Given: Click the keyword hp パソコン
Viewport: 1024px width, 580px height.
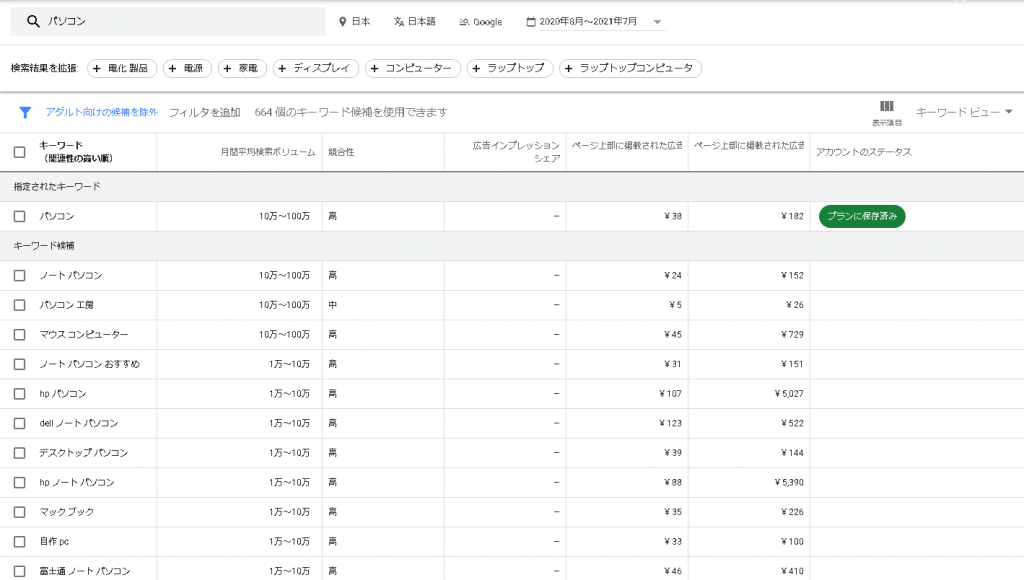Looking at the screenshot, I should 63,394.
